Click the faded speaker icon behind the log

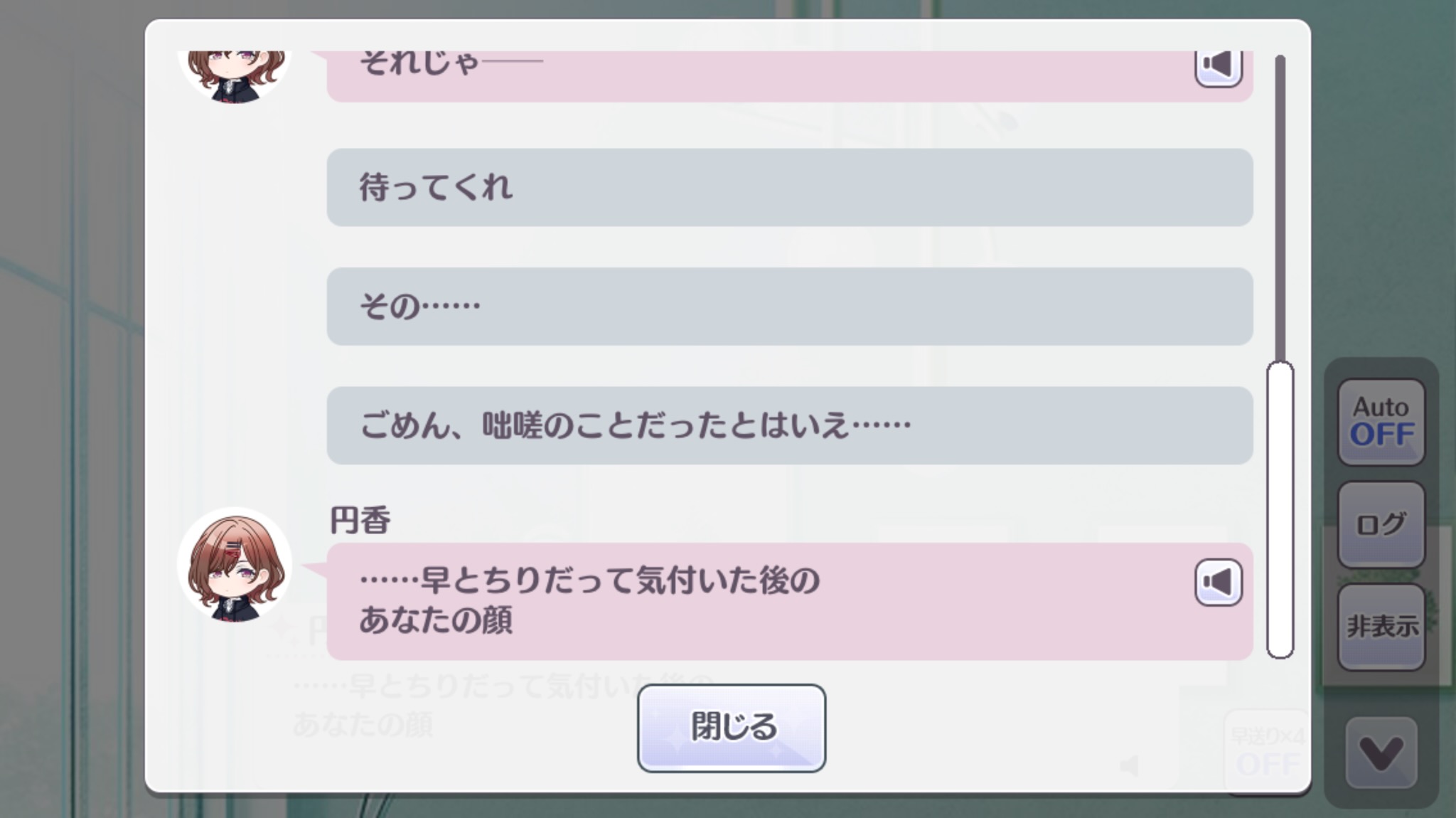coord(1129,765)
